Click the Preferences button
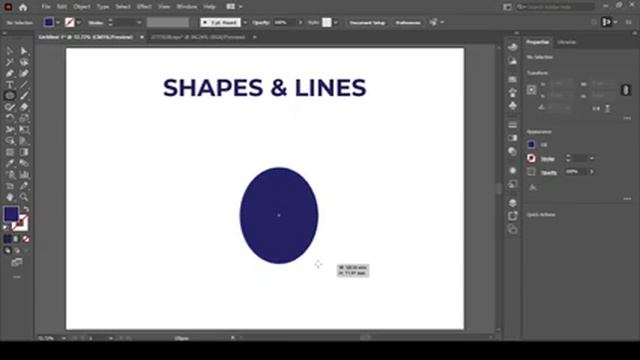This screenshot has width=640, height=360. point(408,22)
